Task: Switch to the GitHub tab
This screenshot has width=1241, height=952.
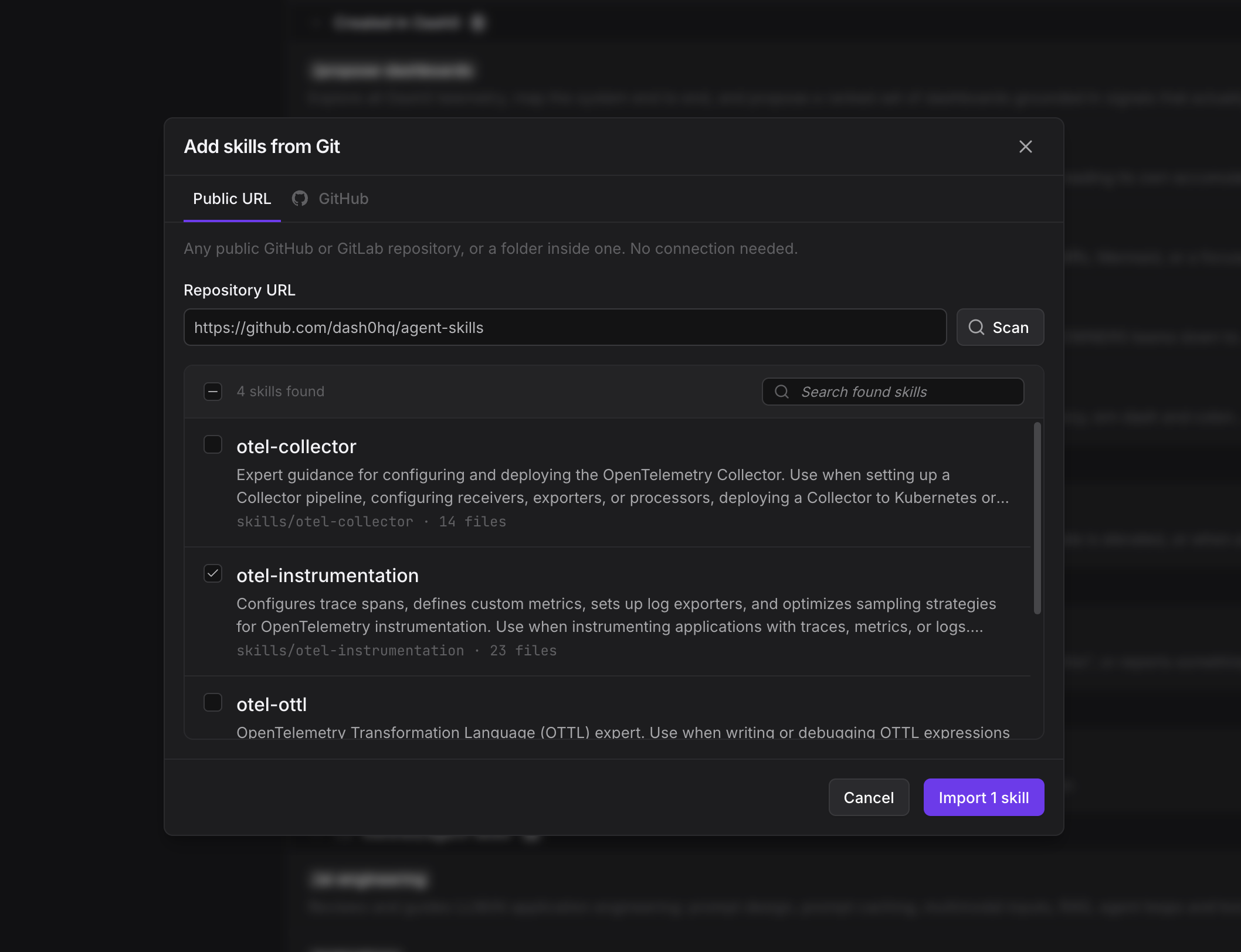Action: [330, 199]
